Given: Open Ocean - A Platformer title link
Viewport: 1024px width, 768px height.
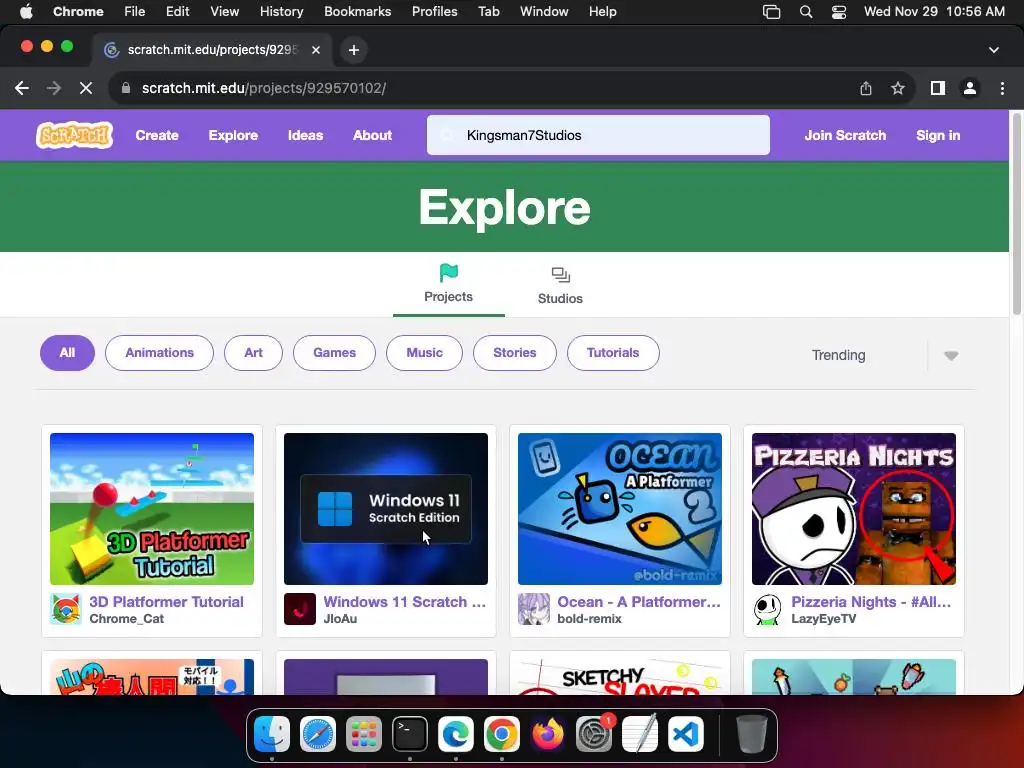Looking at the screenshot, I should (x=639, y=601).
